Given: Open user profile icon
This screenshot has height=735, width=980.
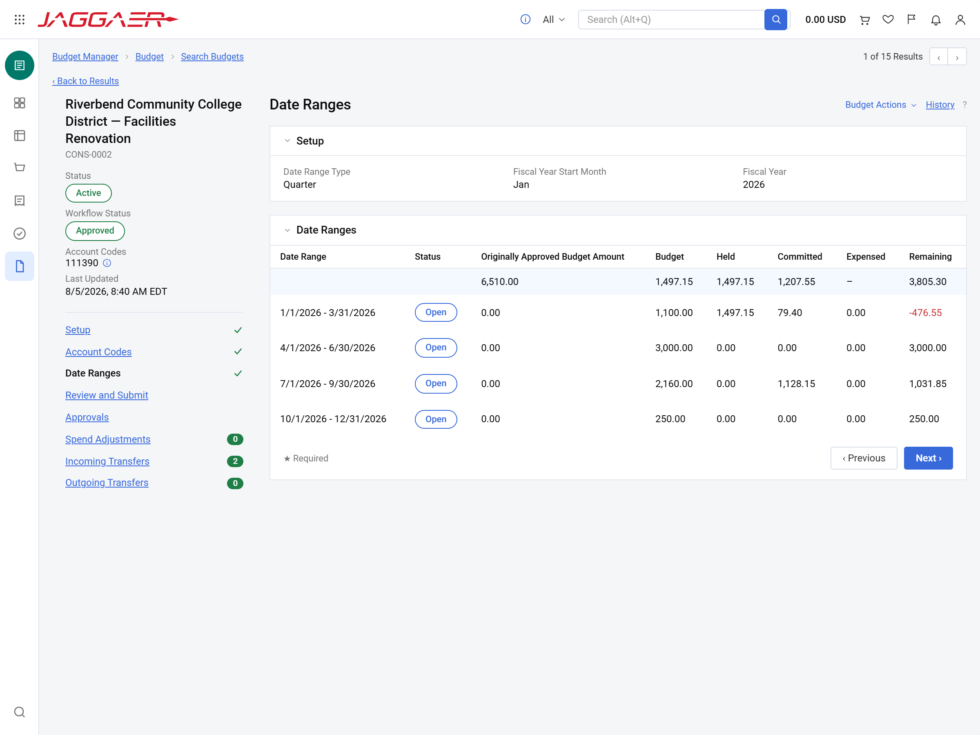Looking at the screenshot, I should coord(960,19).
